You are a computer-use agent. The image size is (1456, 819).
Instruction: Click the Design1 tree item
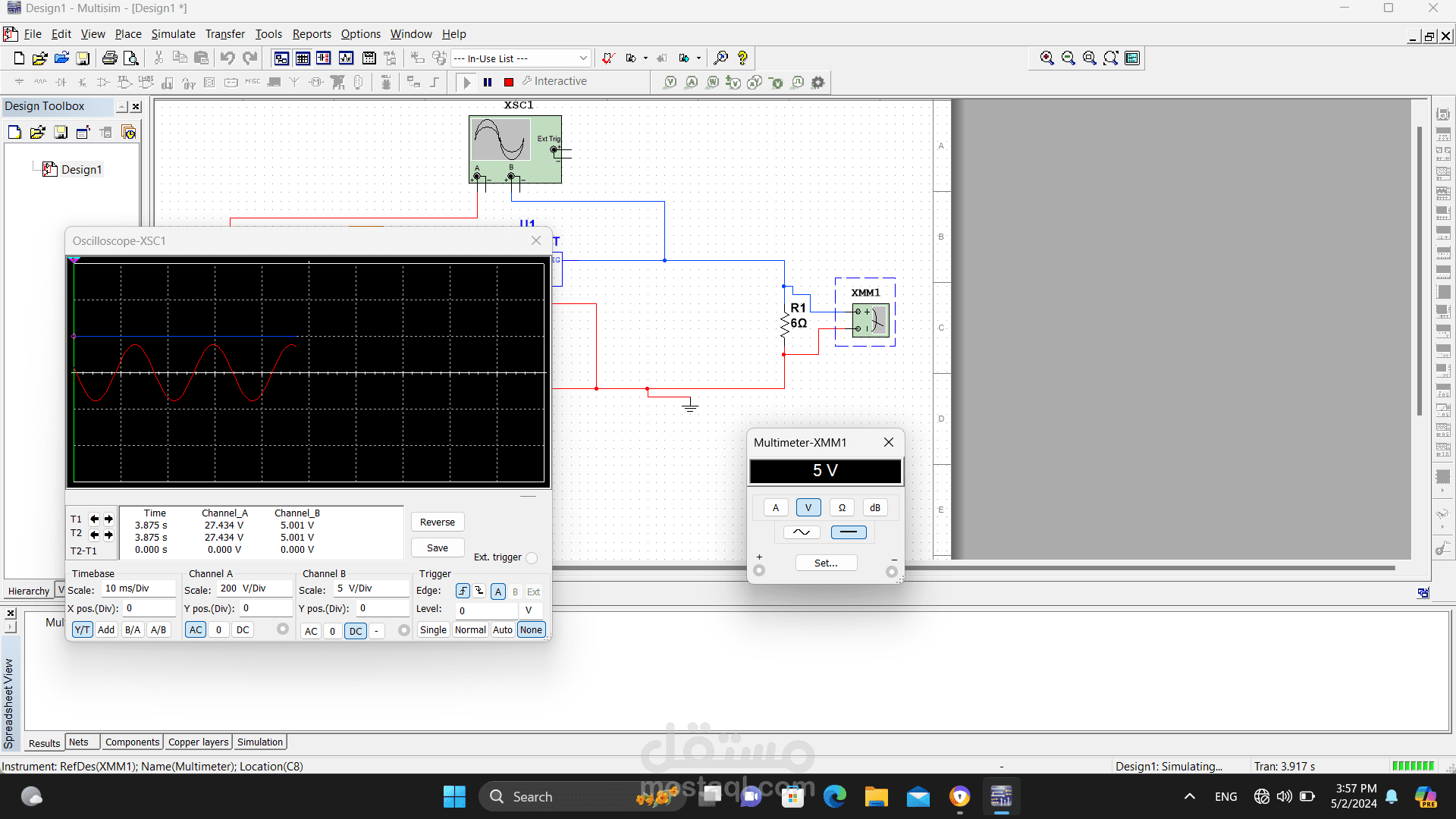(81, 169)
